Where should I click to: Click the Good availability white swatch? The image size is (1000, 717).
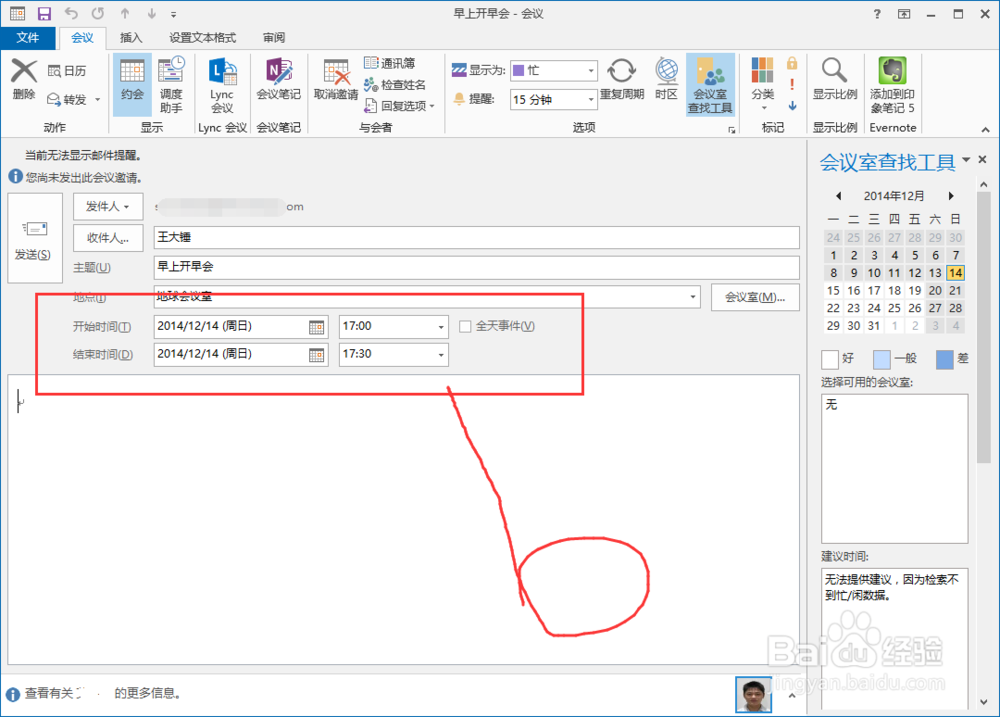point(830,359)
